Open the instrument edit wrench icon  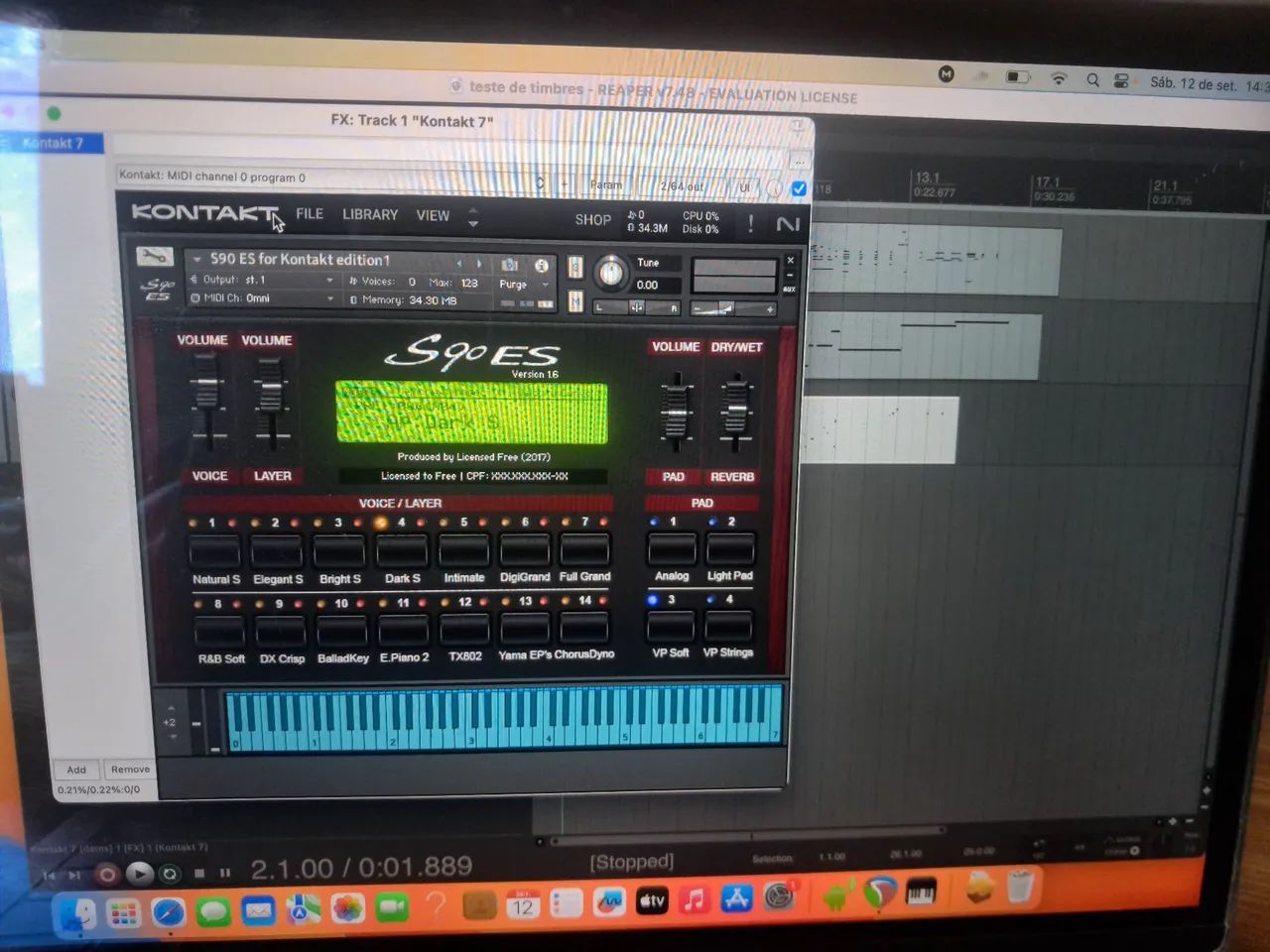pos(155,256)
